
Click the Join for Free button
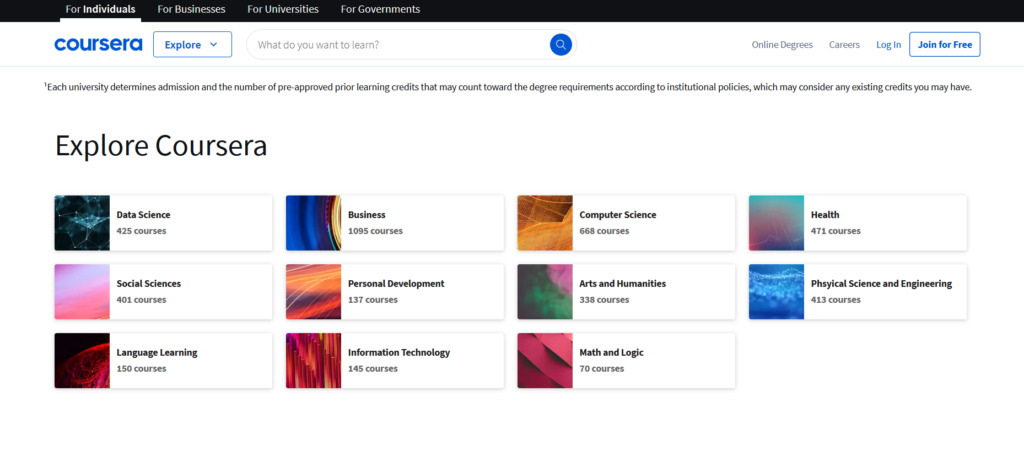[x=944, y=44]
